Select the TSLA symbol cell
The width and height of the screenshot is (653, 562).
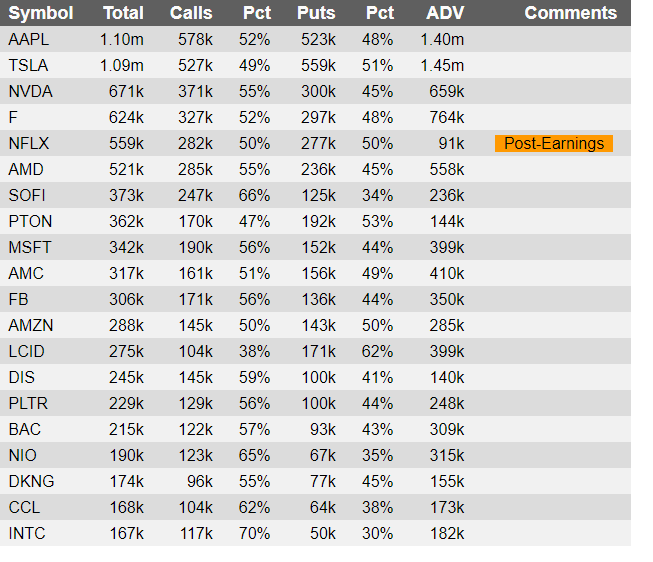click(x=28, y=65)
